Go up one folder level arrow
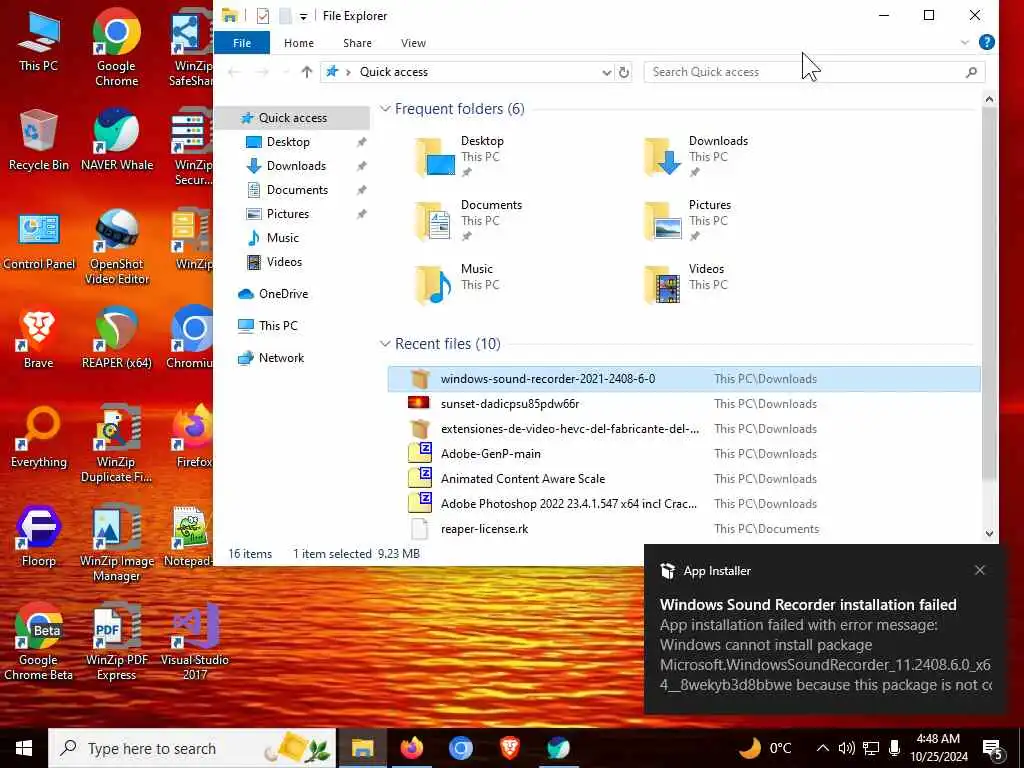This screenshot has height=768, width=1024. (306, 72)
